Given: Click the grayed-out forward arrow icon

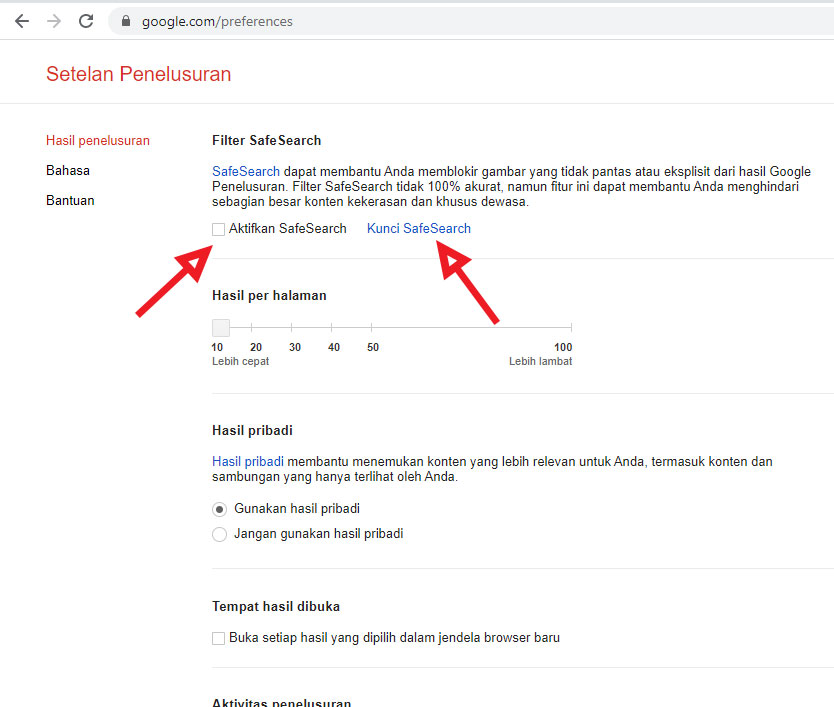Looking at the screenshot, I should click(x=55, y=20).
